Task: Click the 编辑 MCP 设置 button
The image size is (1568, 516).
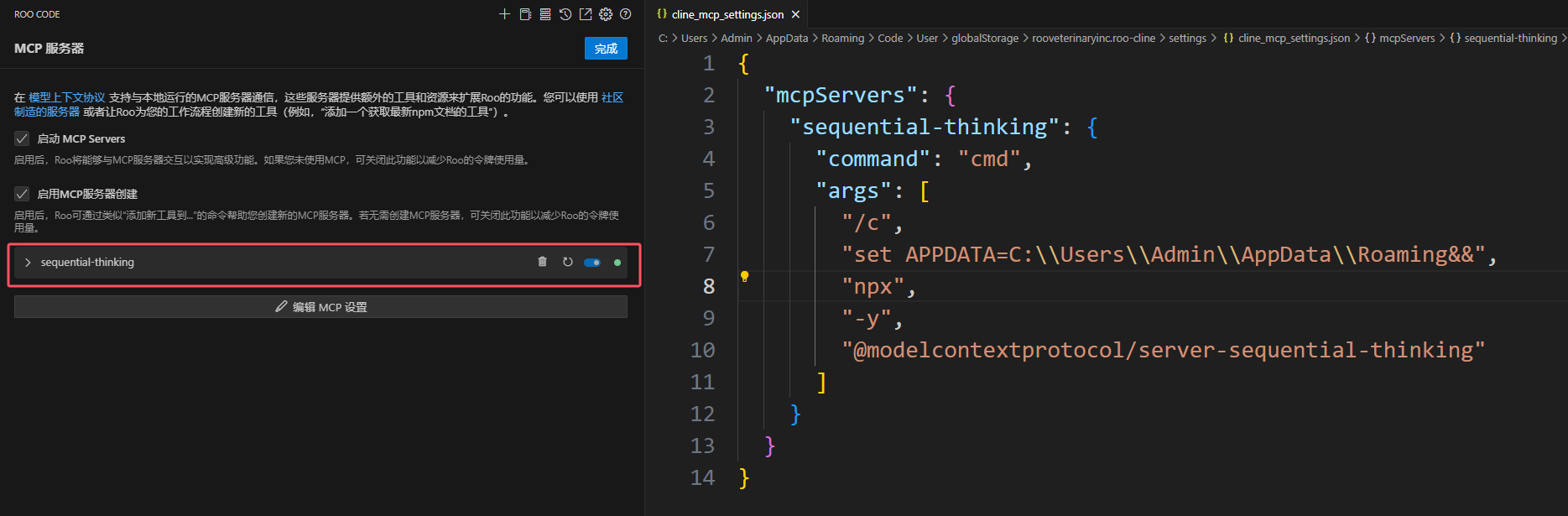Action: click(x=320, y=307)
